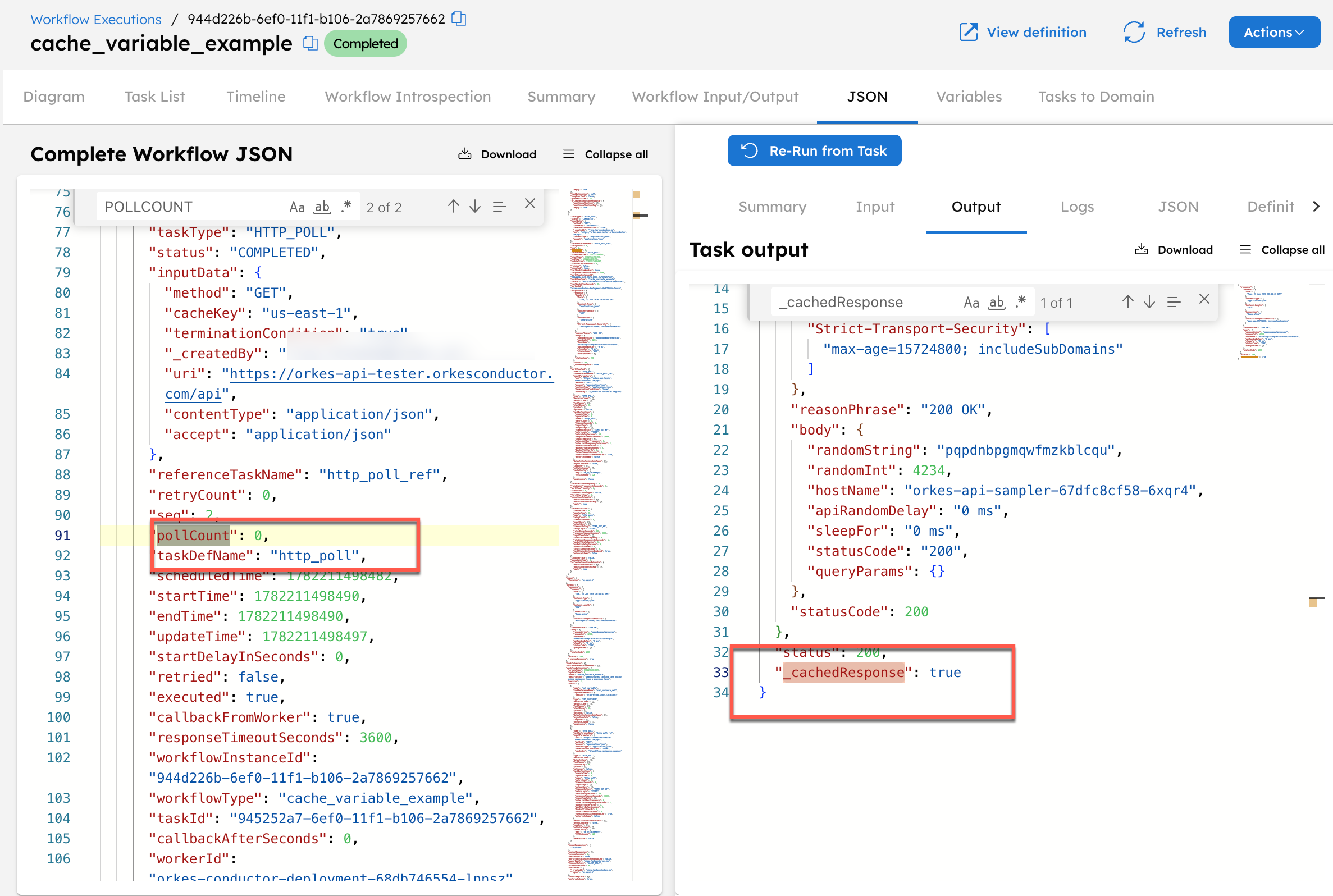Click "reasonPhrase": "200 OK" line
The image size is (1333, 896).
coord(891,410)
